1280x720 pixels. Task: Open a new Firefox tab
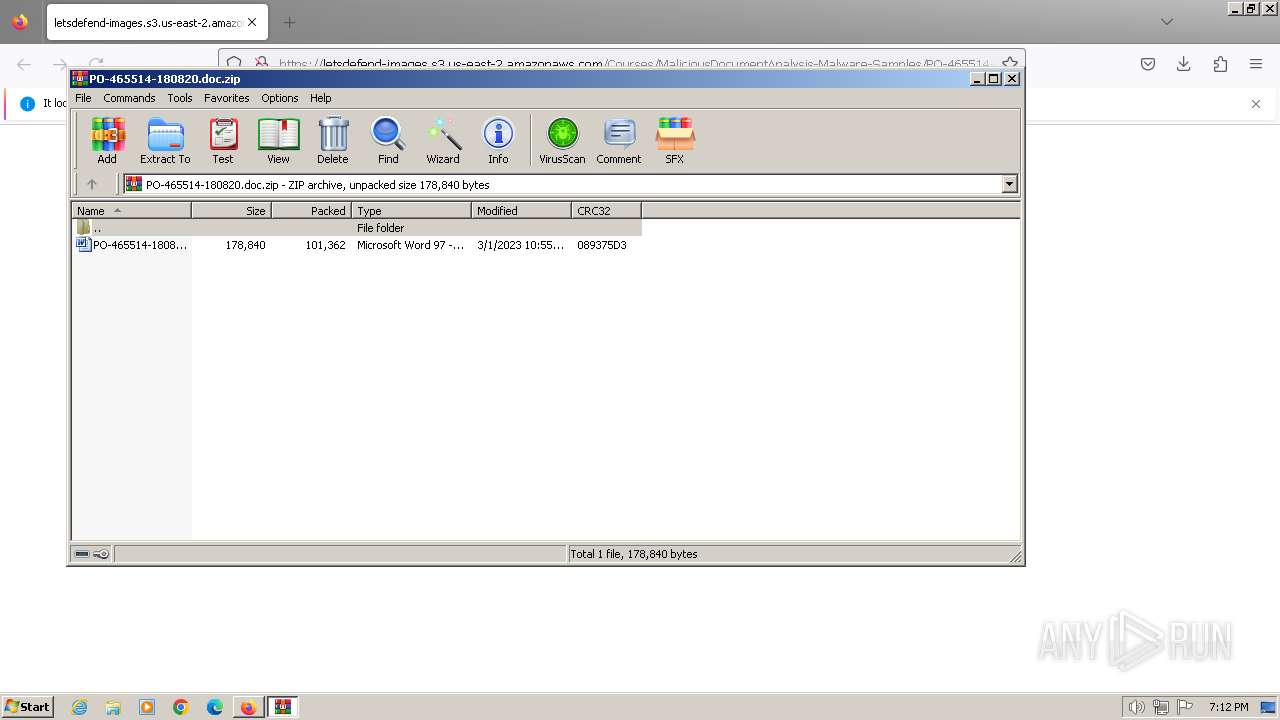click(289, 22)
